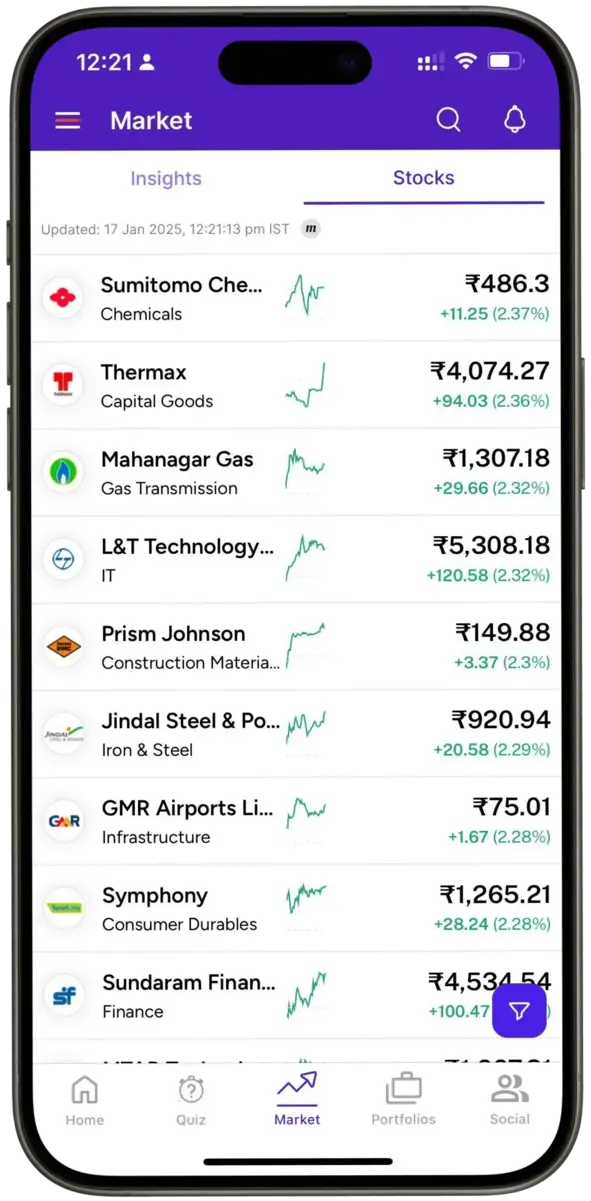Open GMR Airports Infrastructure row
The width and height of the screenshot is (591, 1201).
tap(296, 821)
